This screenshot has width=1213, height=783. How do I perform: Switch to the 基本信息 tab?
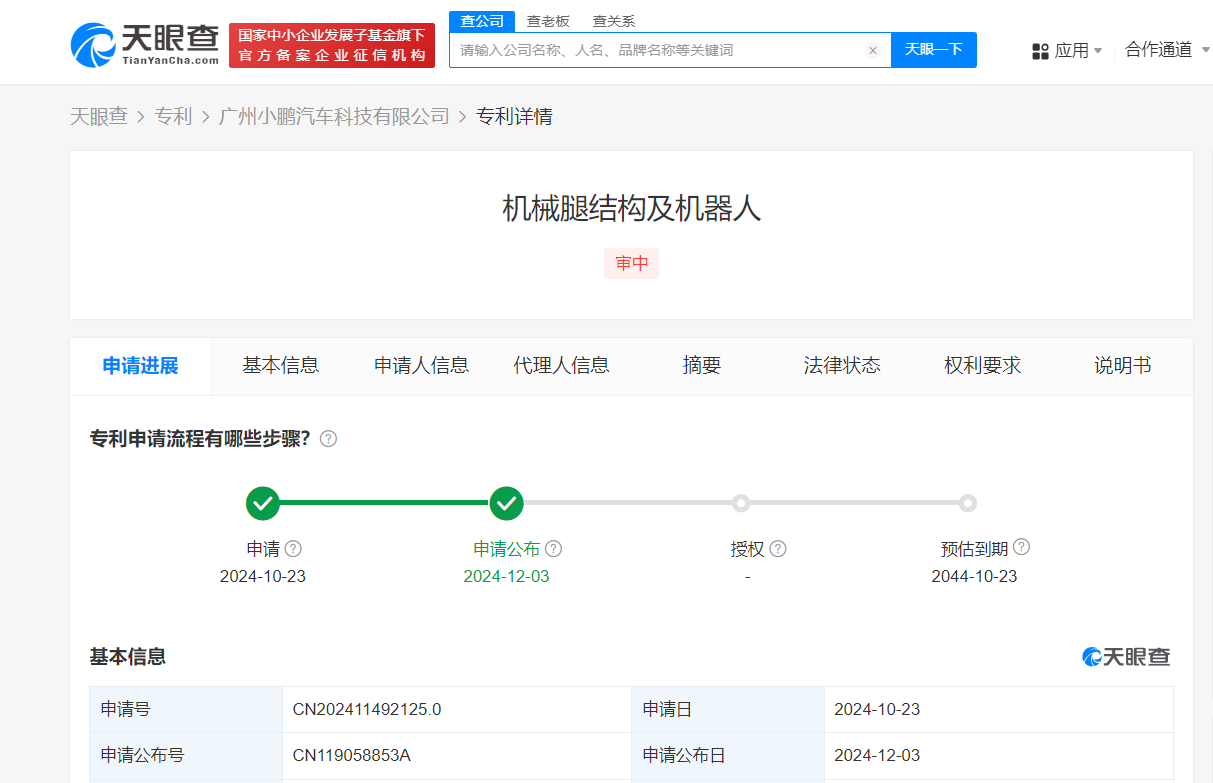(x=281, y=366)
